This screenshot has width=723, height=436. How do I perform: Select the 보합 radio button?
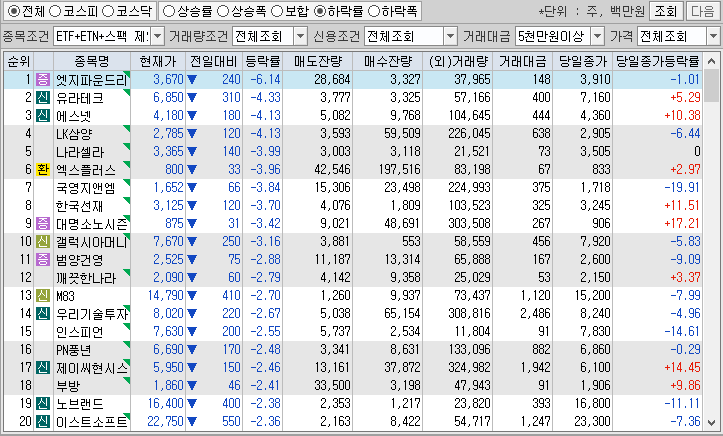coord(277,11)
